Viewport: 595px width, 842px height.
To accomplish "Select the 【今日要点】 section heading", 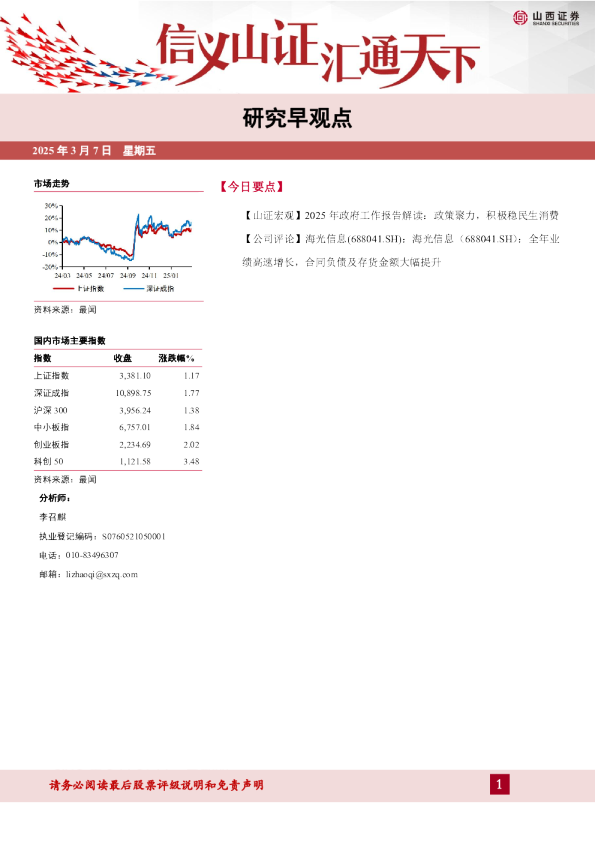I will click(251, 187).
